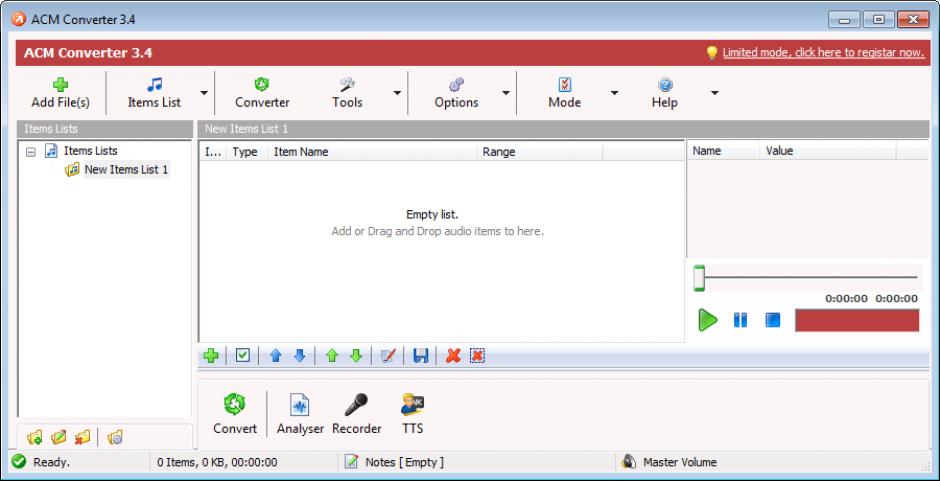Image resolution: width=940 pixels, height=481 pixels.
Task: Click the blue down arrow icon
Action: 300,356
